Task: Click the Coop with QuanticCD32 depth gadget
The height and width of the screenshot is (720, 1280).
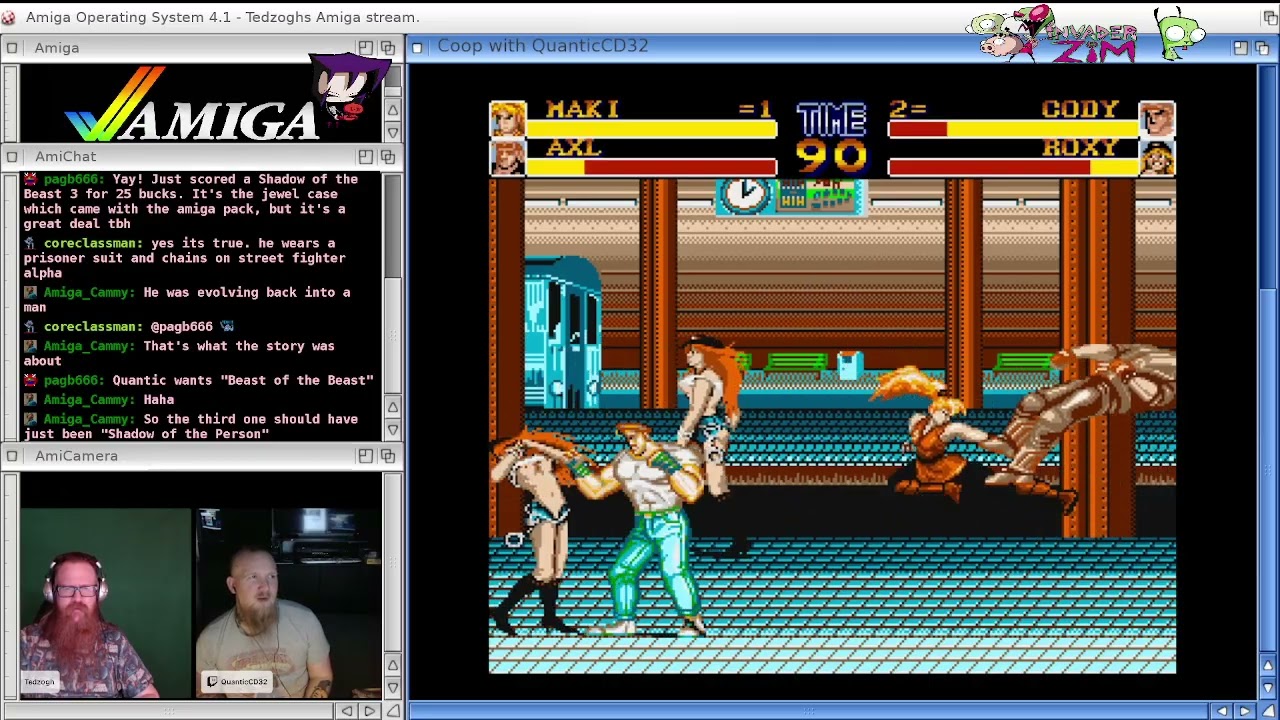Action: [1263, 47]
